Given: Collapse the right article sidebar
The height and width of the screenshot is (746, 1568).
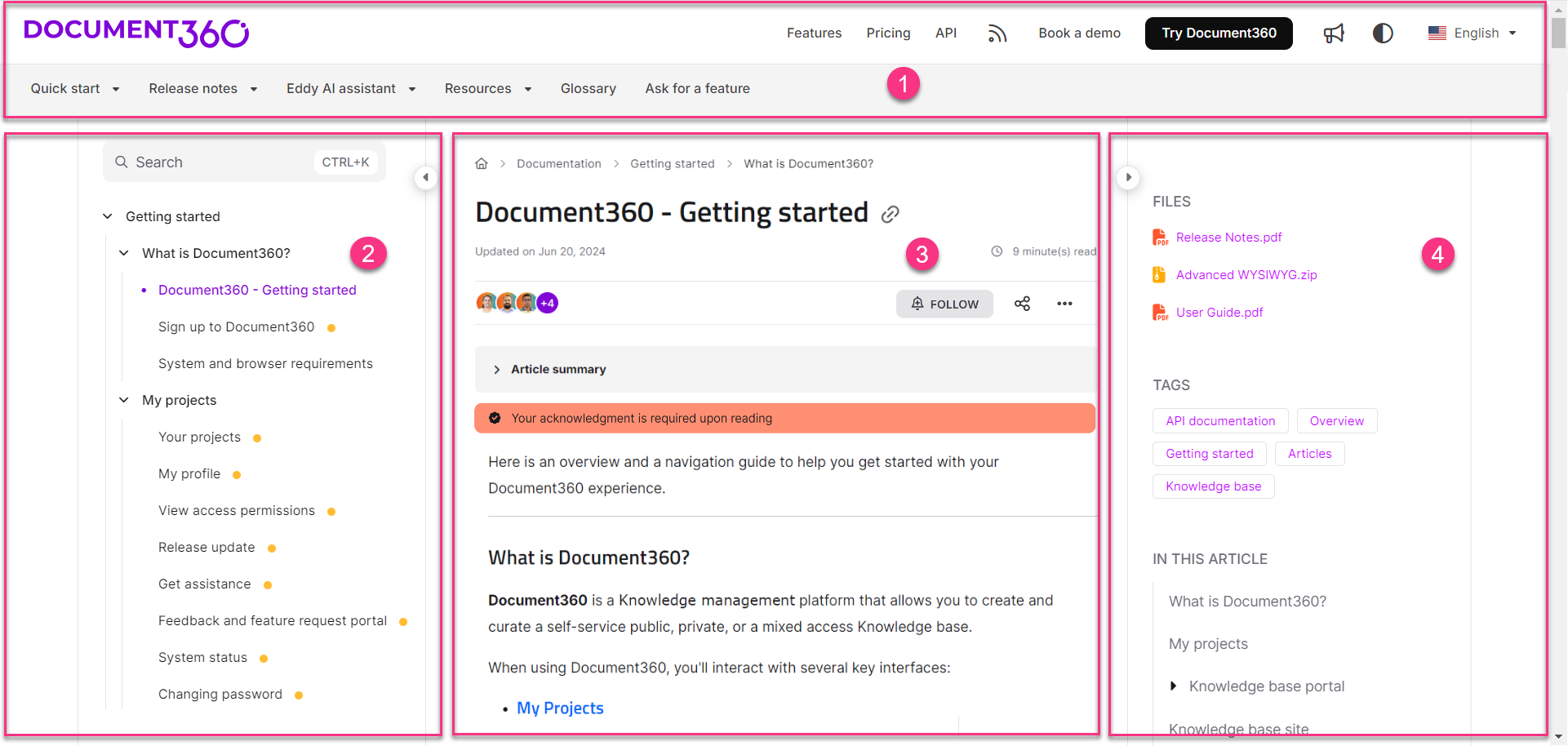Looking at the screenshot, I should [1128, 177].
